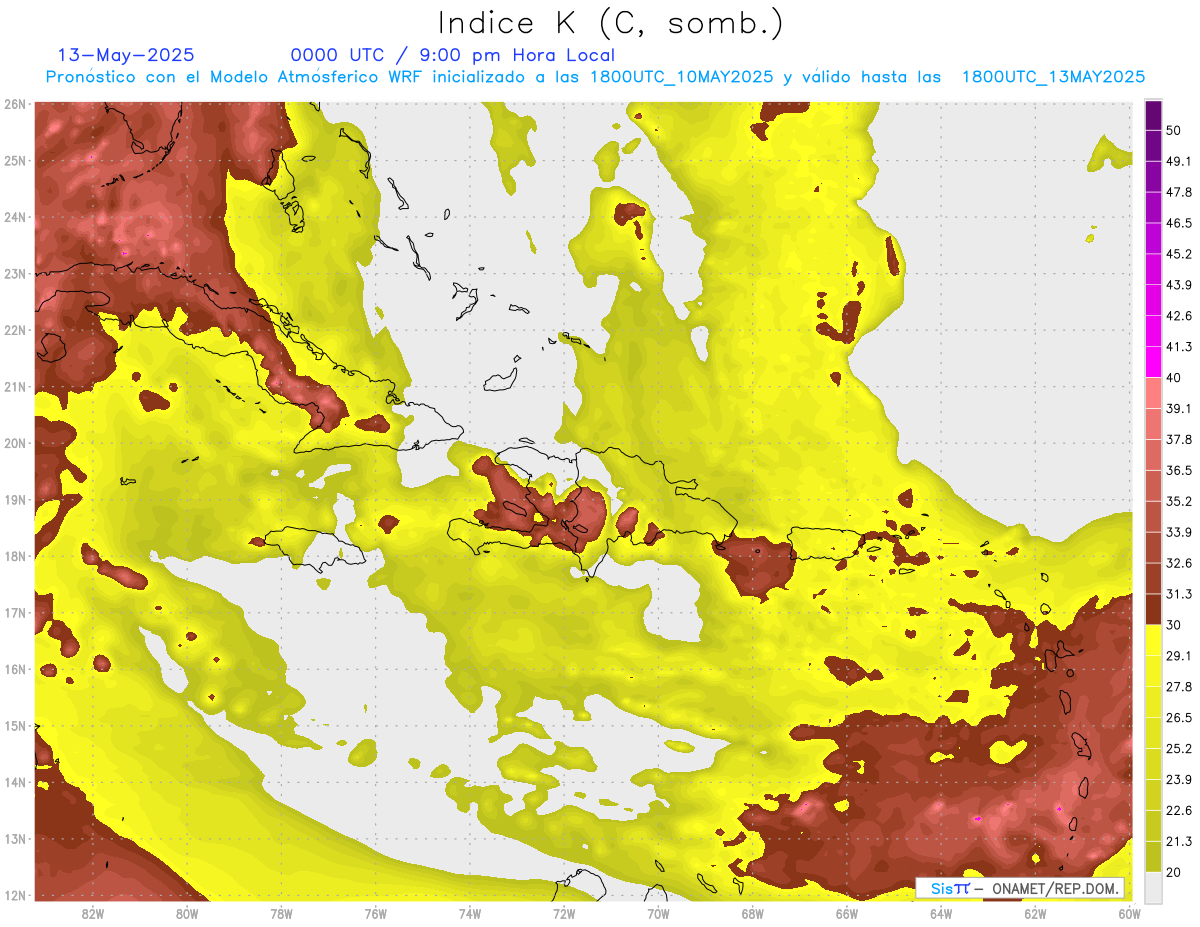Click longitude label 80W
This screenshot has height=927, width=1200.
[x=186, y=914]
